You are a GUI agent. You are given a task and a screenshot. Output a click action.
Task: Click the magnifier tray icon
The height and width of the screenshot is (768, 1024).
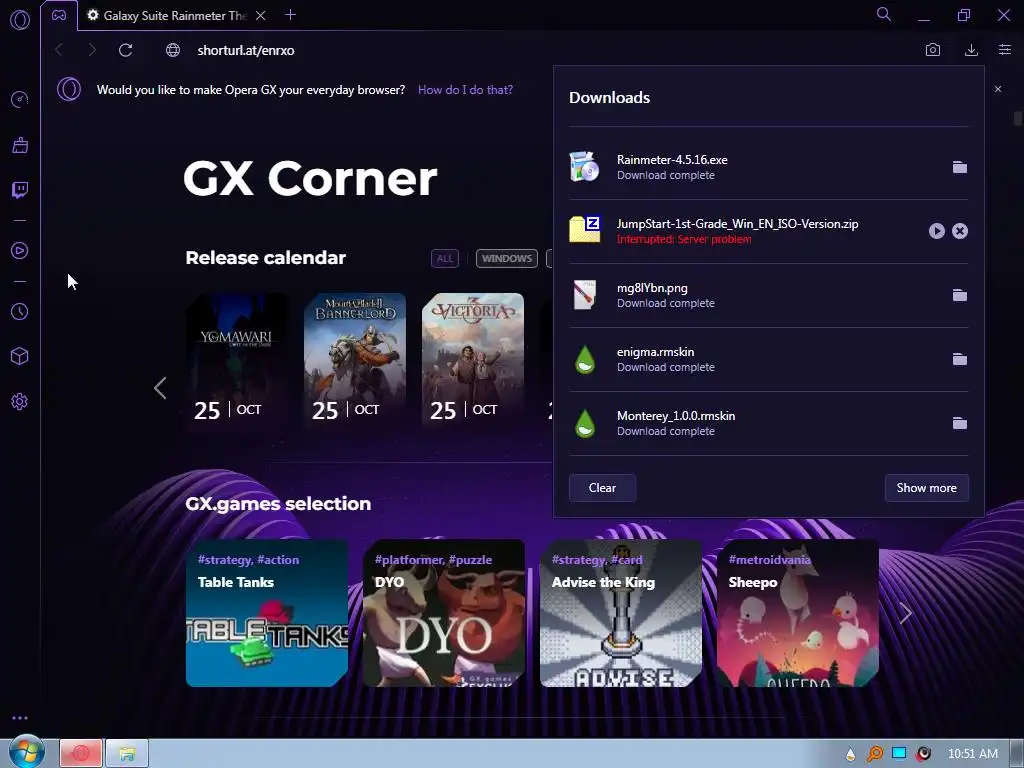click(874, 754)
